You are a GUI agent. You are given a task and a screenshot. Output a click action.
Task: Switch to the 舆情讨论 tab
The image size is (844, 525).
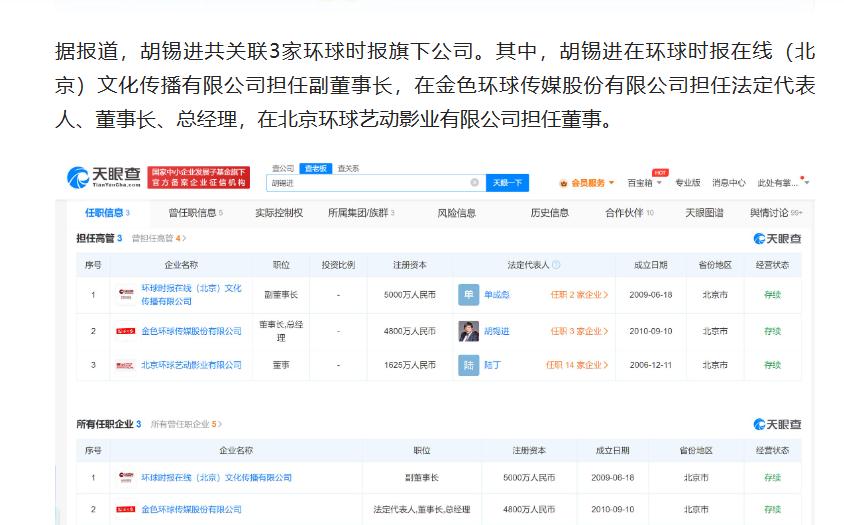(776, 213)
